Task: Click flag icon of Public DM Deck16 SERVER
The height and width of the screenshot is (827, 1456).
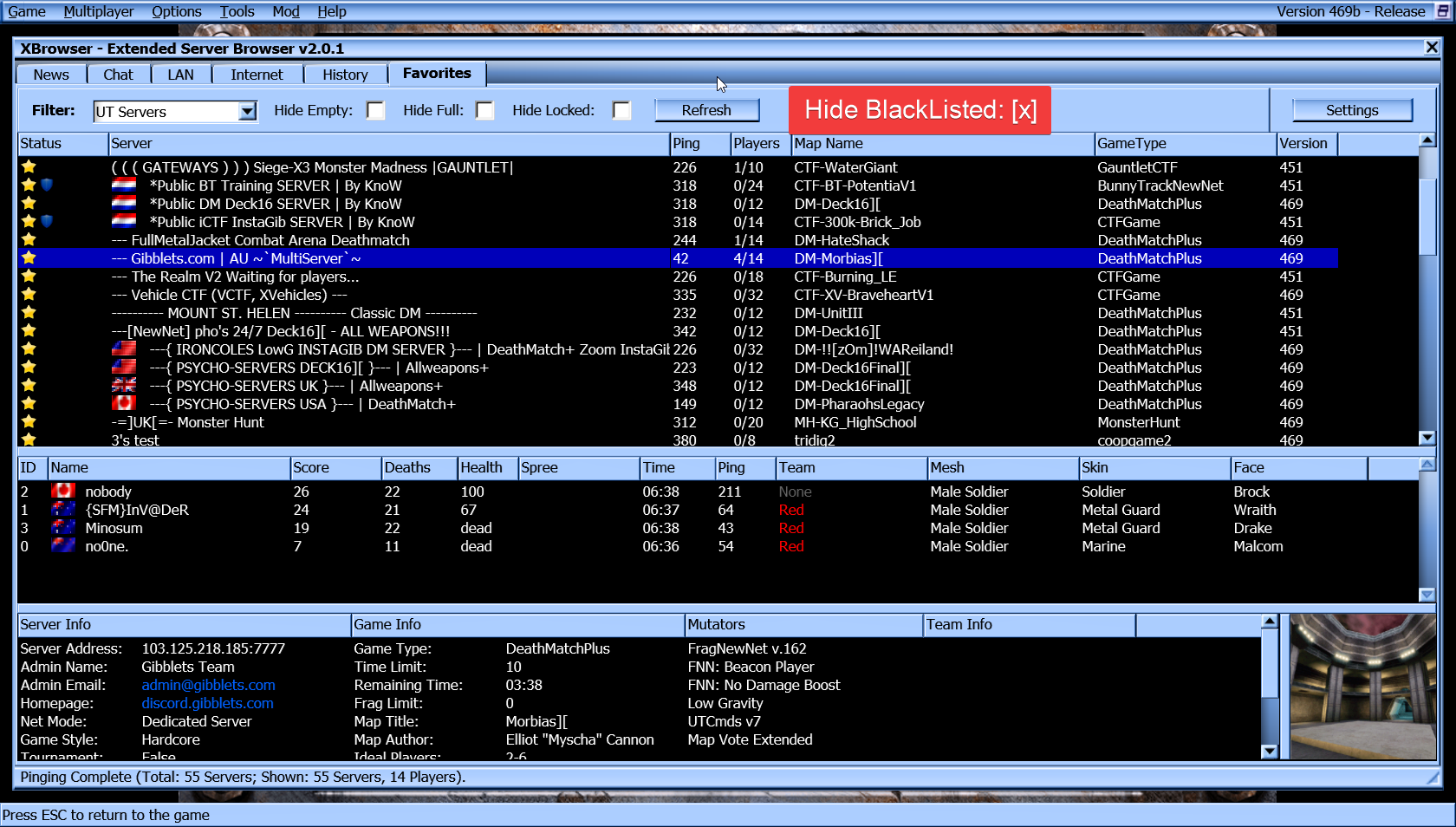Action: pyautogui.click(x=124, y=203)
